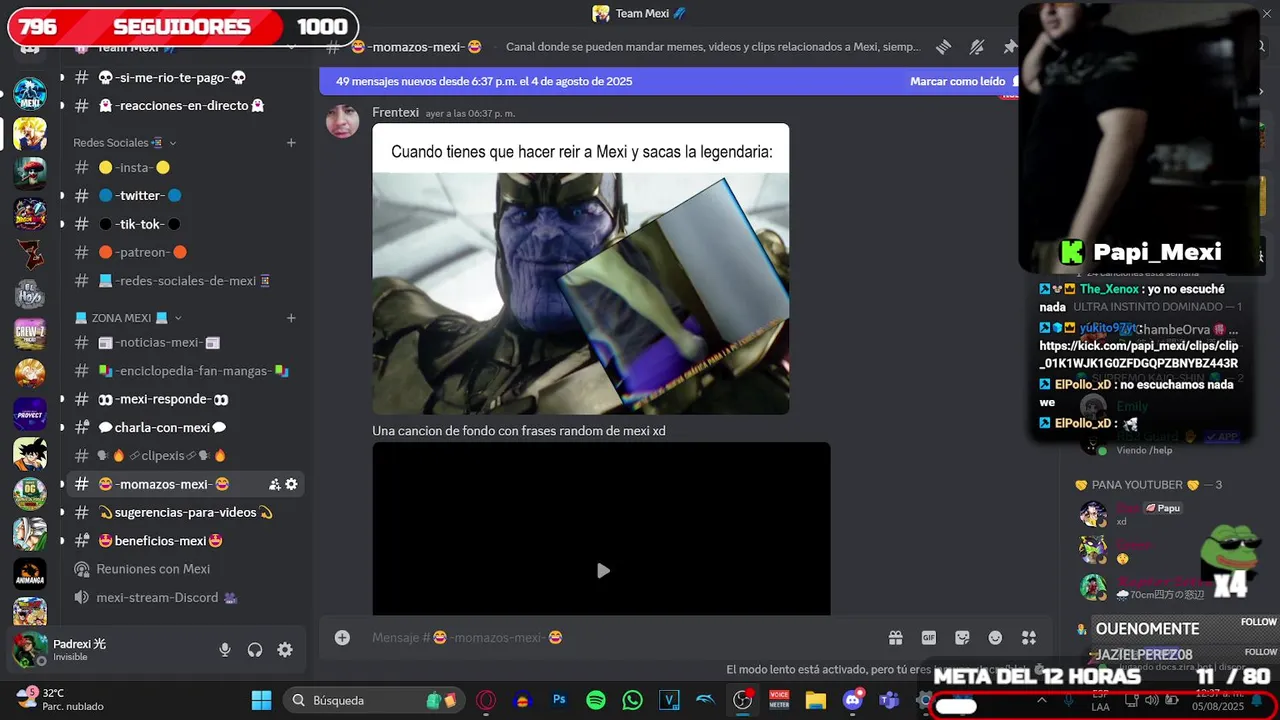This screenshot has width=1280, height=720.
Task: Open the Thanos meme image
Action: pos(581,269)
